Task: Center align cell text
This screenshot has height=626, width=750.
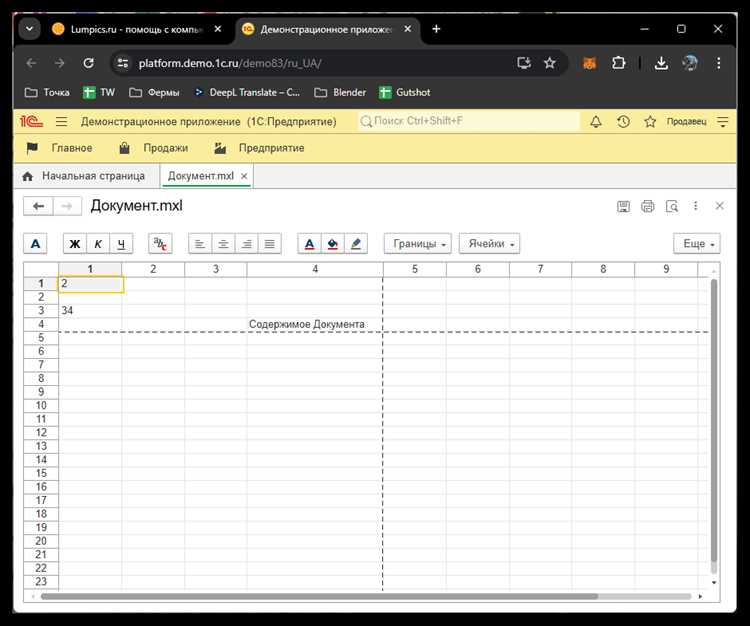Action: [223, 243]
